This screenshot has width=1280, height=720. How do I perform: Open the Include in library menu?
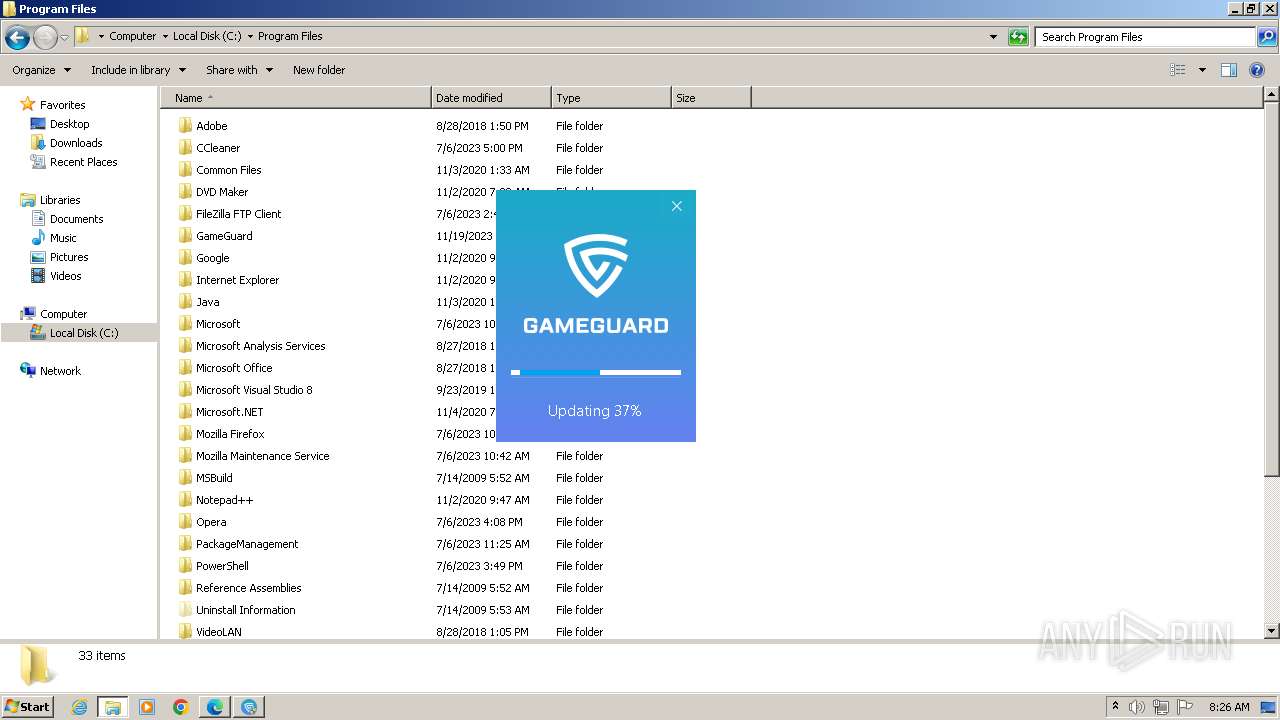pos(138,70)
